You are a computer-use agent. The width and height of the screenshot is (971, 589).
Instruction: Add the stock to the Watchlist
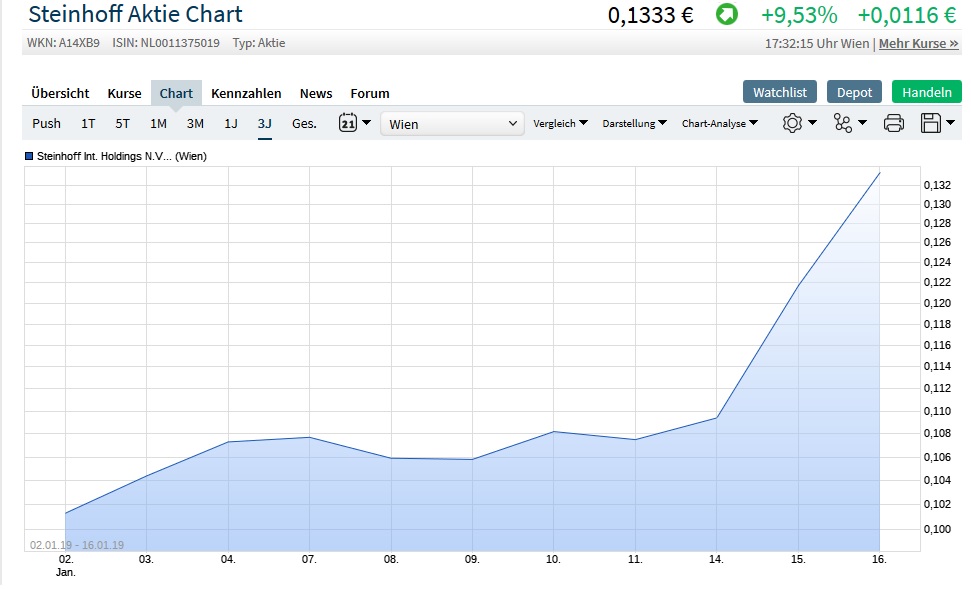pyautogui.click(x=779, y=90)
